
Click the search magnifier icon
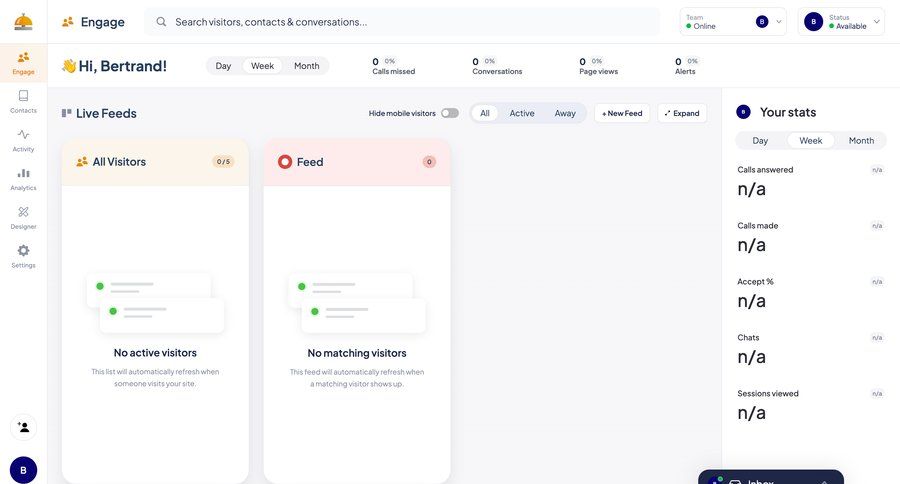(161, 22)
